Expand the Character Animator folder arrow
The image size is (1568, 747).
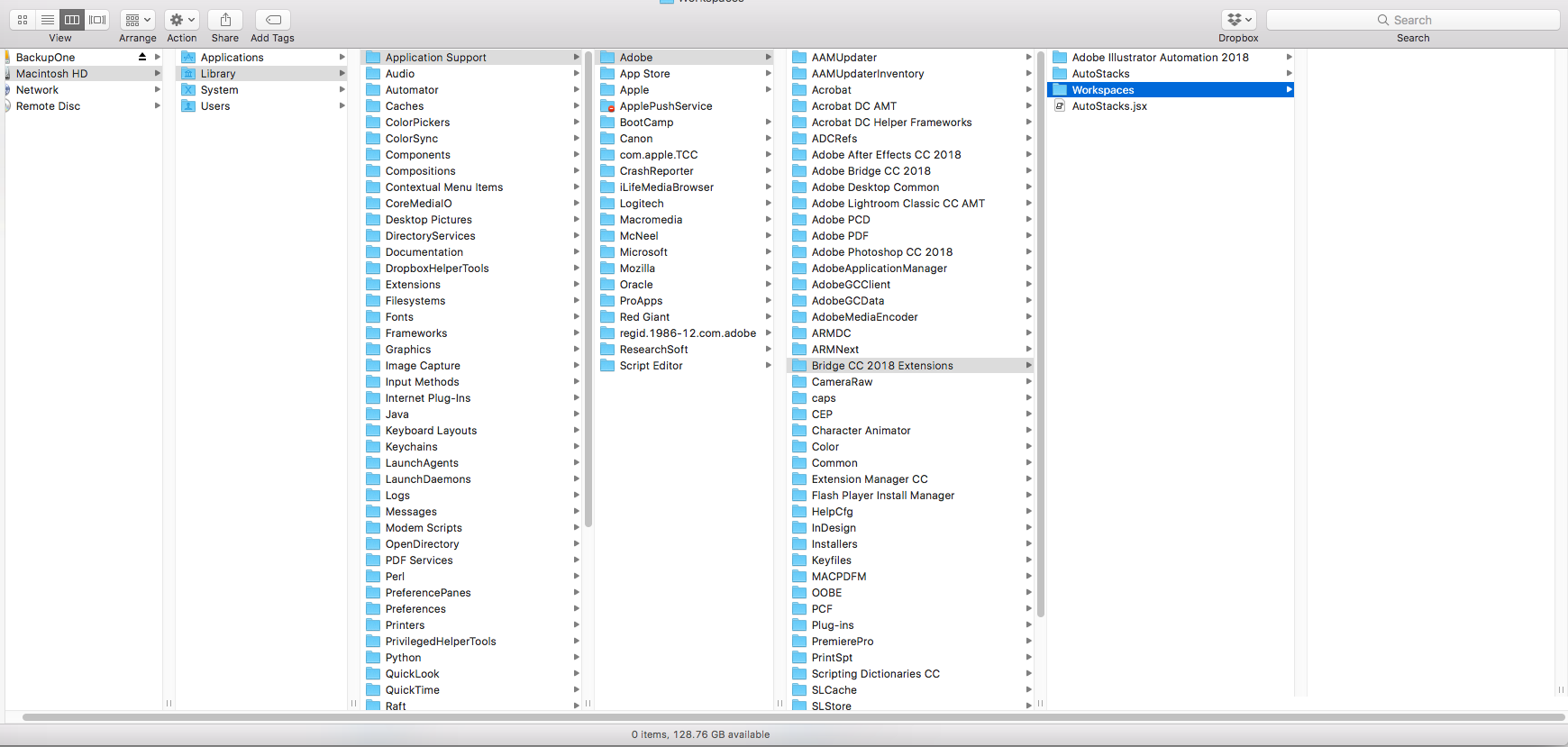tap(1028, 431)
